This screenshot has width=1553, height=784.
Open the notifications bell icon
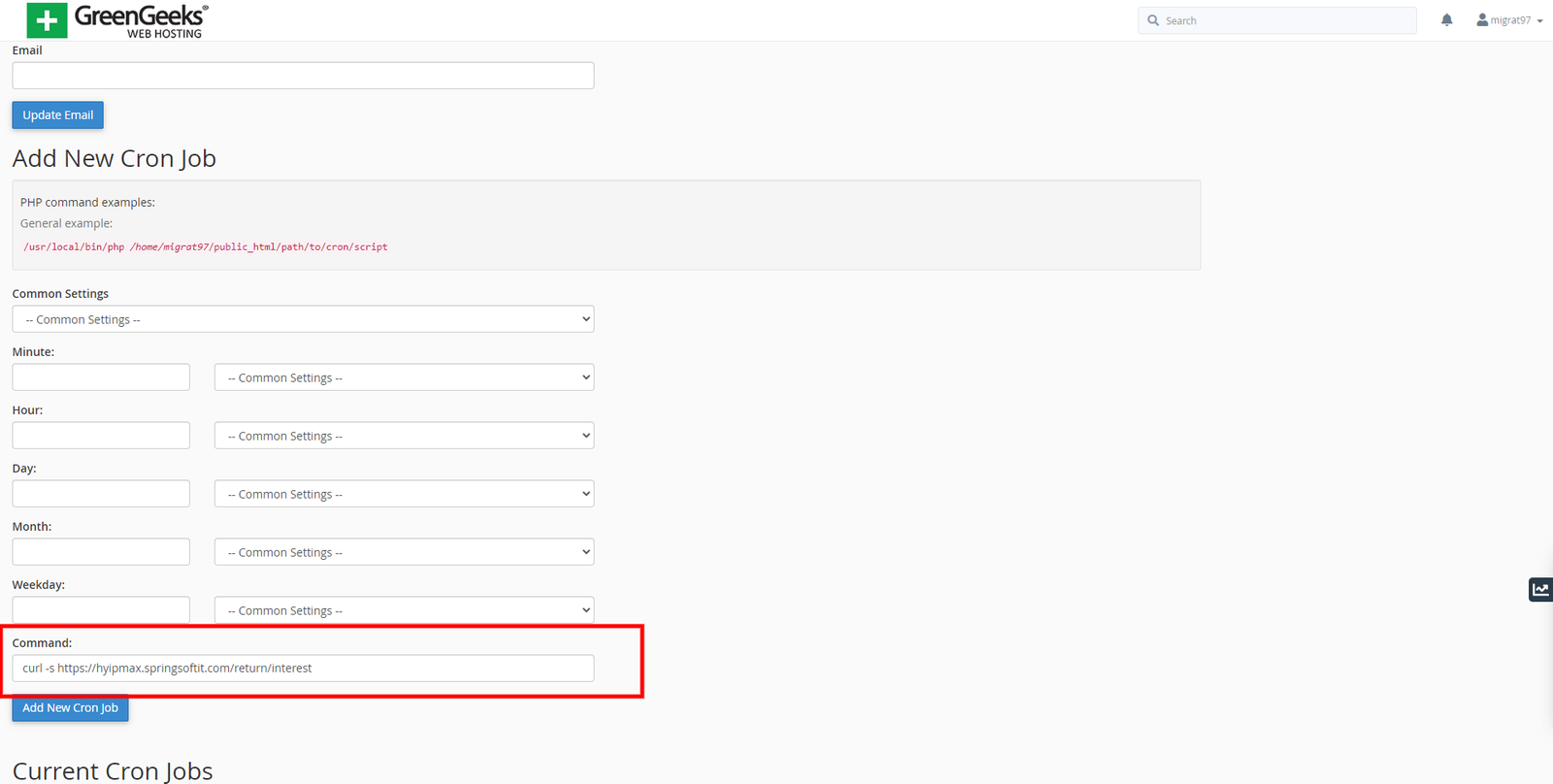pos(1446,20)
